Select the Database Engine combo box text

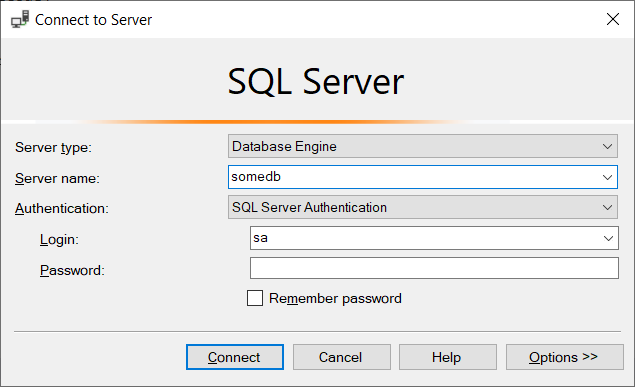point(284,147)
